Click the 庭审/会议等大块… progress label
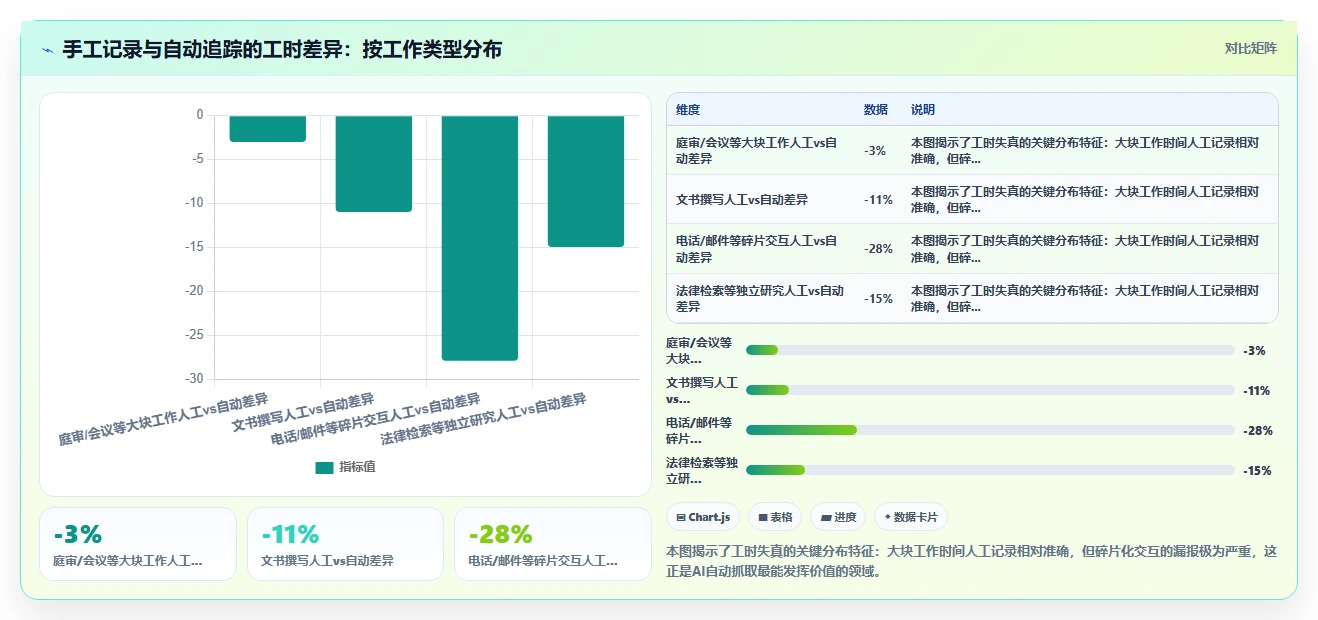This screenshot has height=620, width=1318. (699, 350)
